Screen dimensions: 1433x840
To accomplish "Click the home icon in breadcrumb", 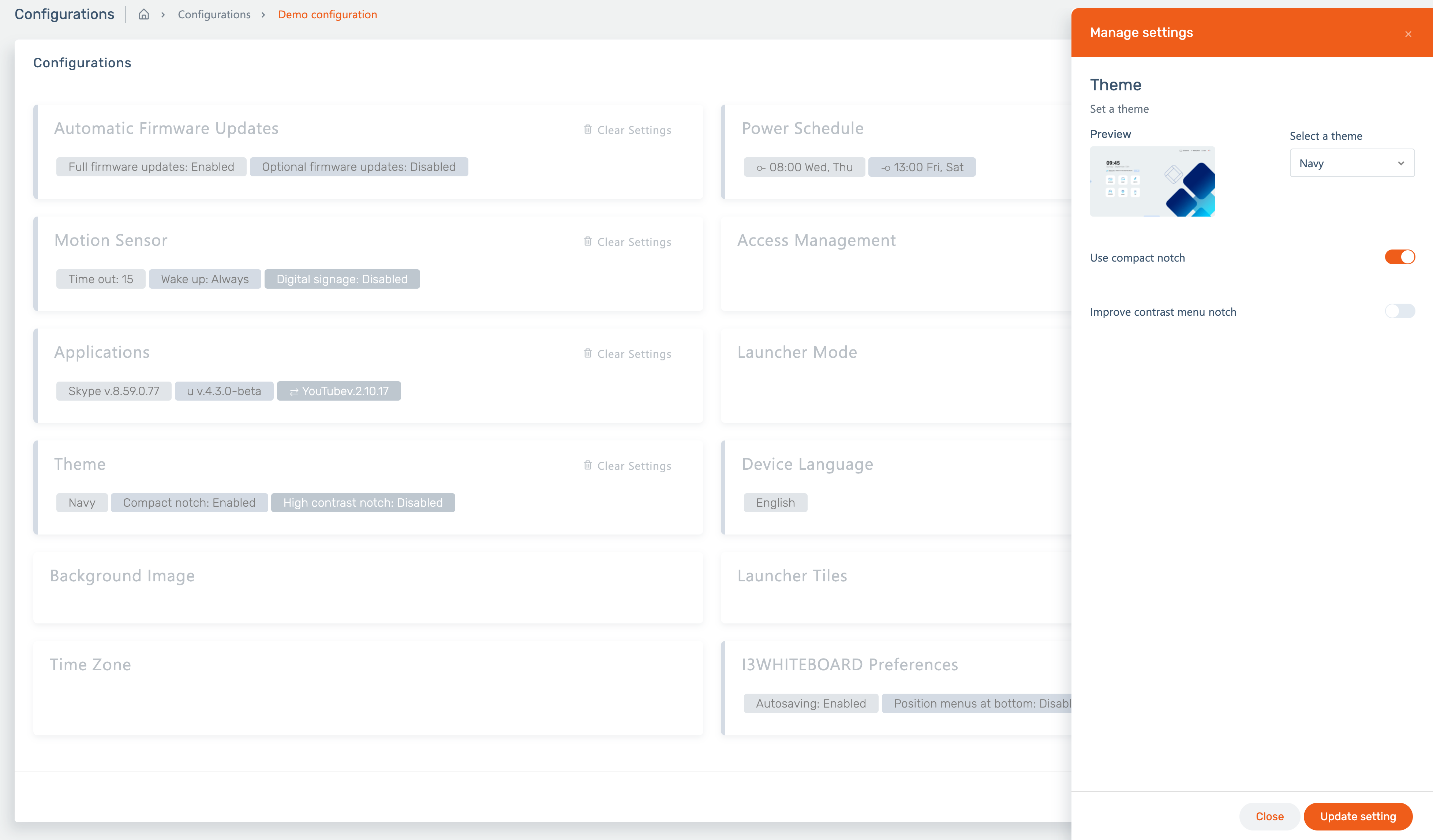I will 144,15.
